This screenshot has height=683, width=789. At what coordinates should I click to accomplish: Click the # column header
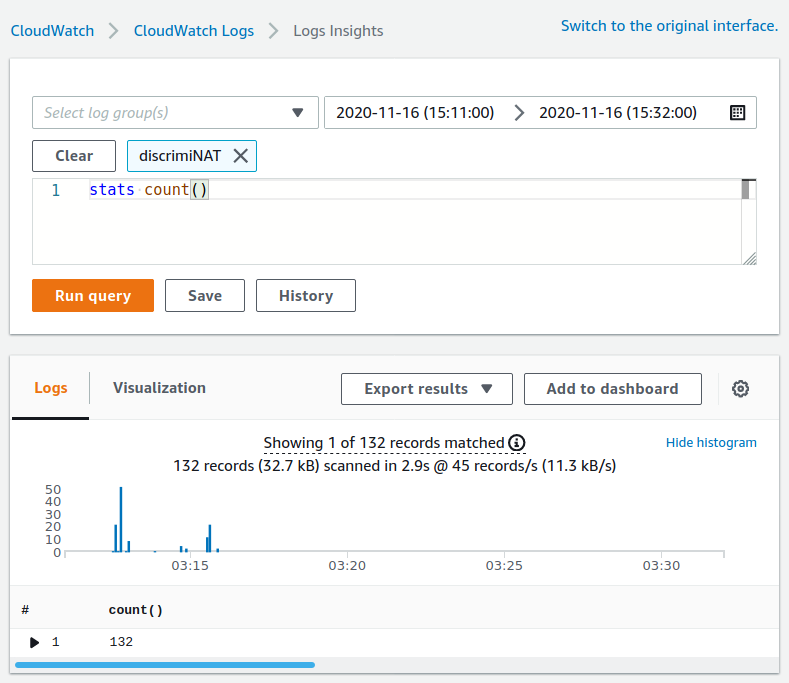pyautogui.click(x=25, y=610)
